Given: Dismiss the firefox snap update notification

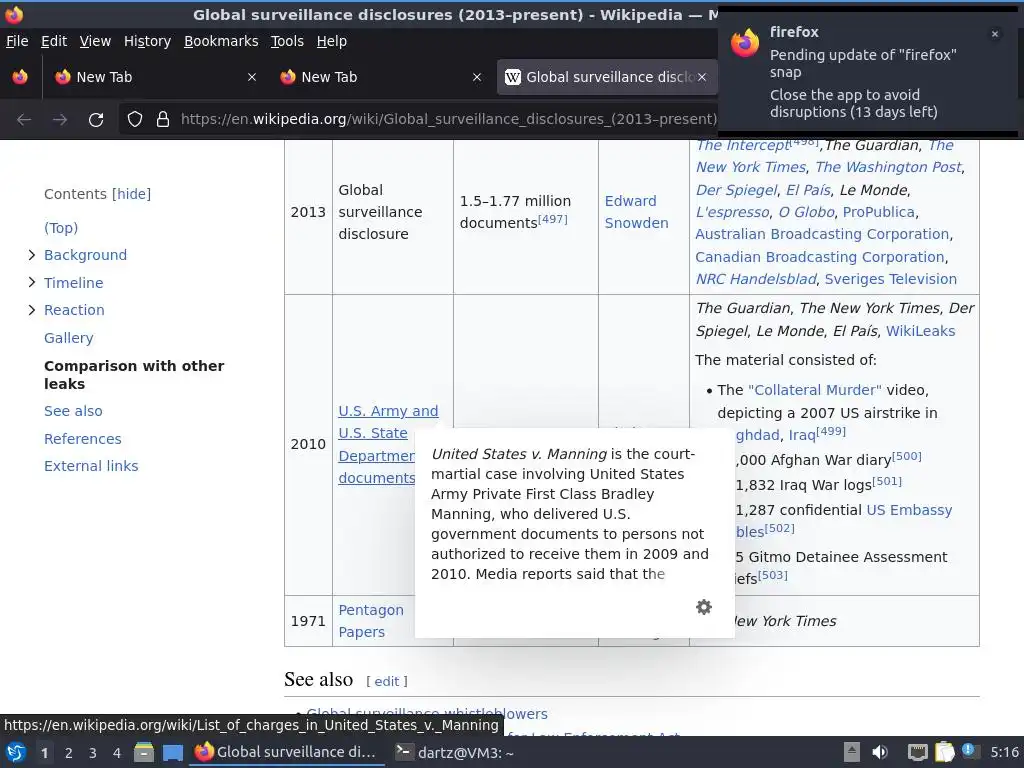Looking at the screenshot, I should point(995,34).
